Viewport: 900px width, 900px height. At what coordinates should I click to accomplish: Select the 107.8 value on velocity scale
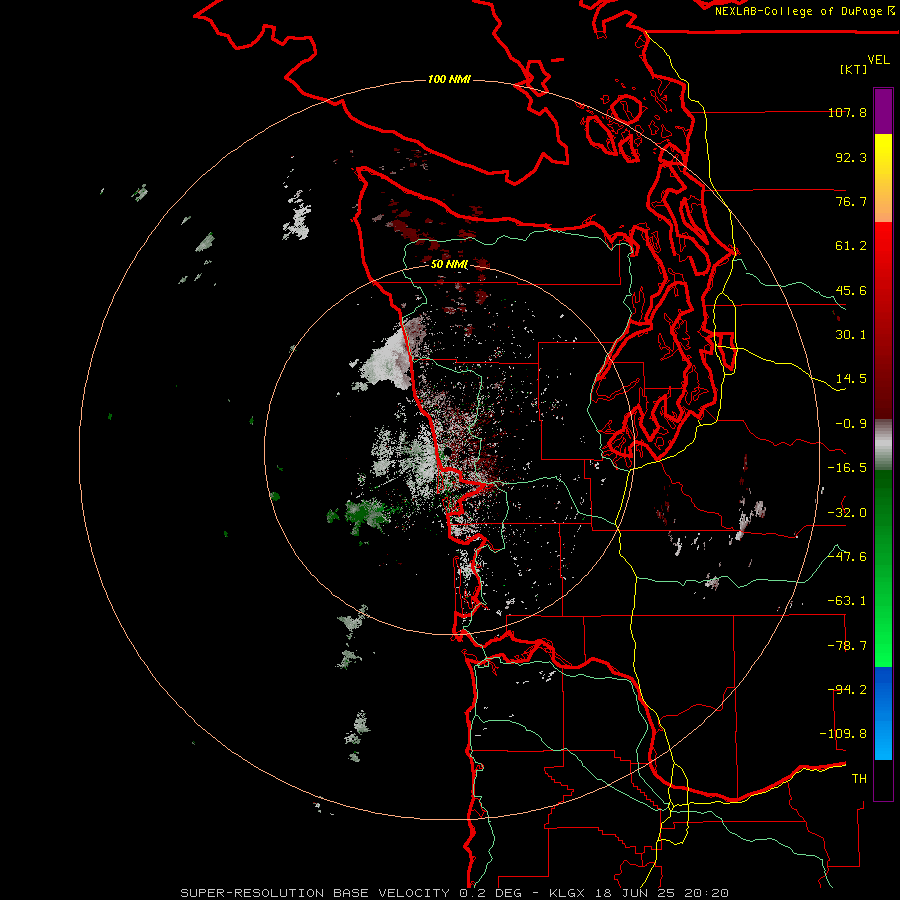(847, 112)
